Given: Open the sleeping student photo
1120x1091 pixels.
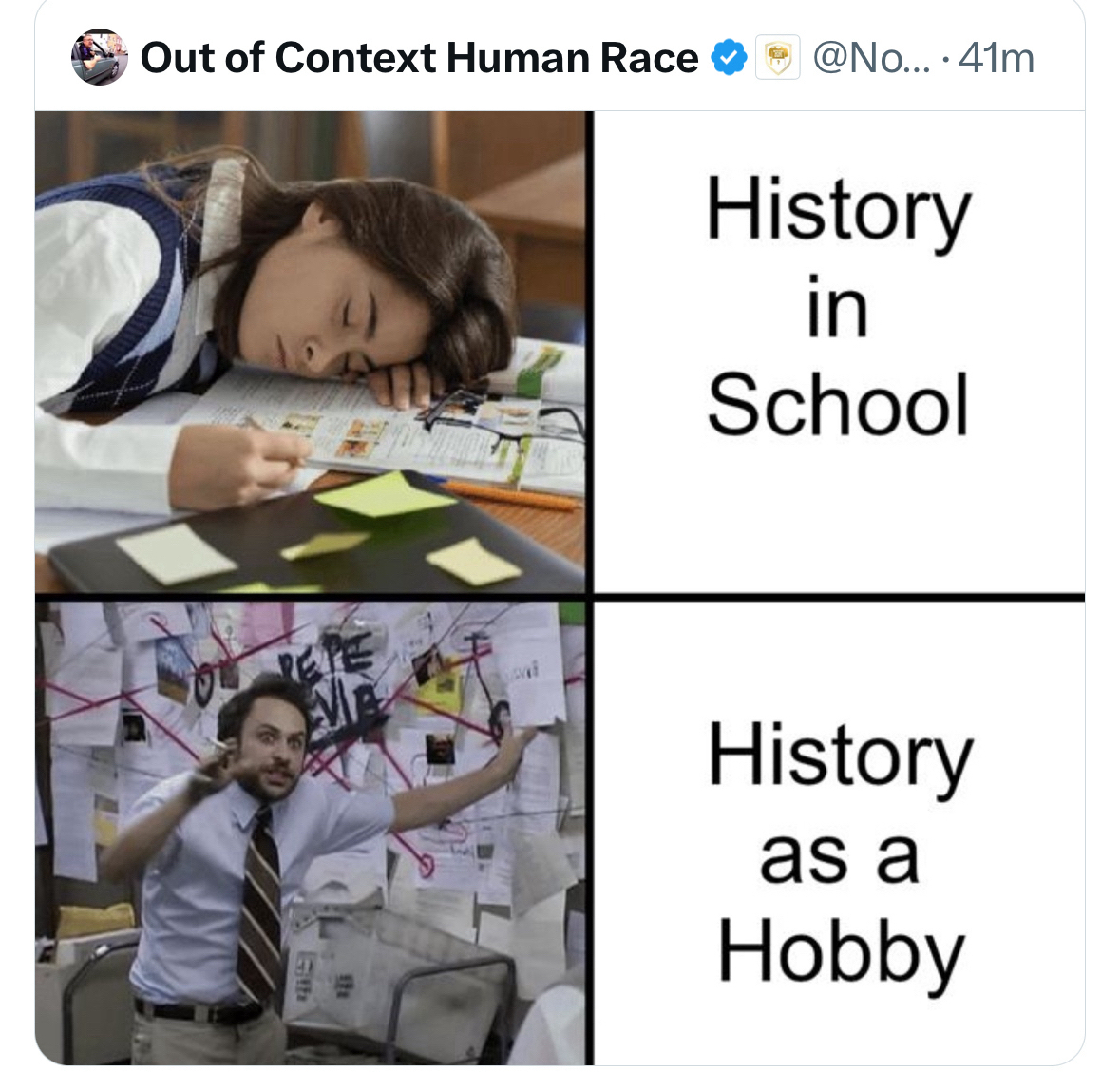Looking at the screenshot, I should click(310, 352).
